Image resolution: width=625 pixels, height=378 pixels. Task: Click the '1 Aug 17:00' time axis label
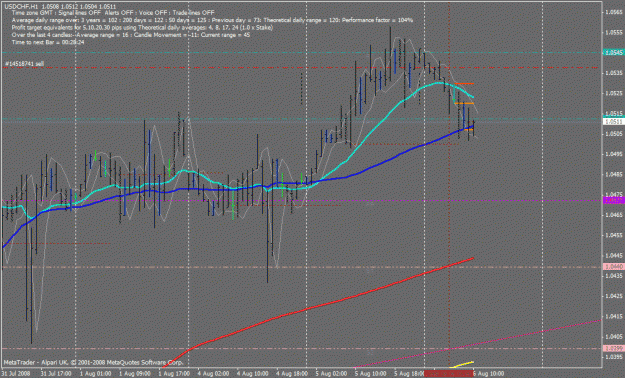[x=174, y=374]
